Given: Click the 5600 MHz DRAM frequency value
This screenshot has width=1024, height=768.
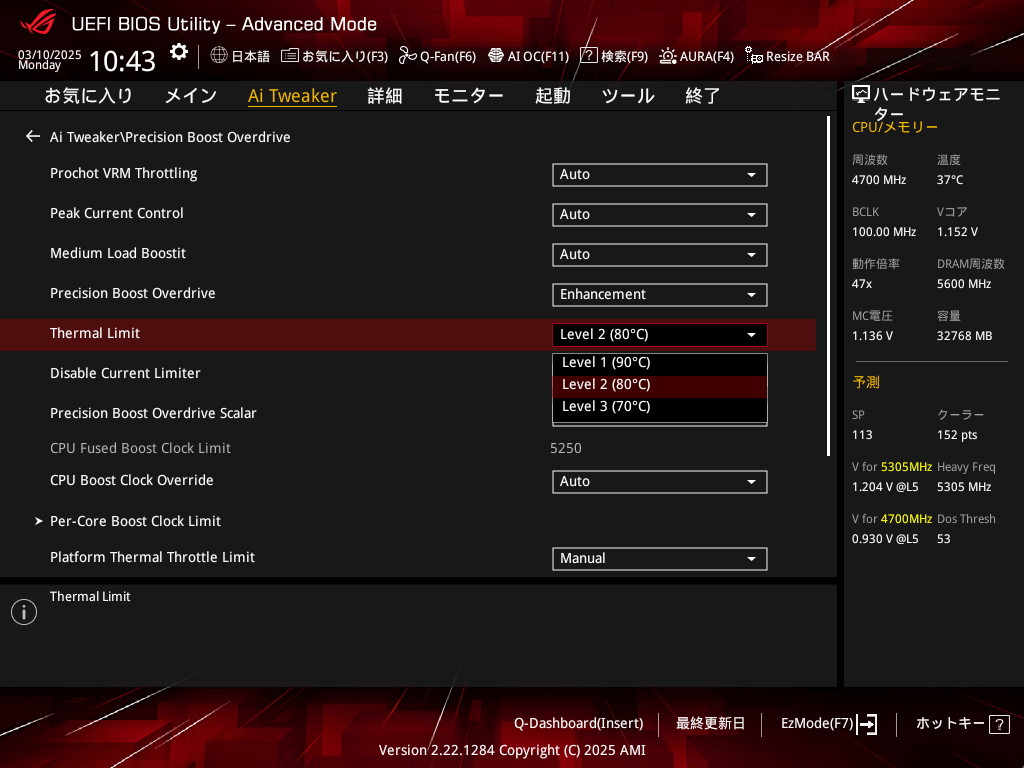Looking at the screenshot, I should click(964, 284).
